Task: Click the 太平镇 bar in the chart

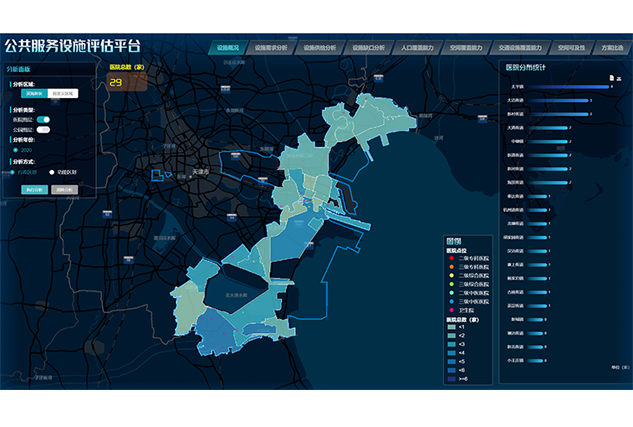Action: (x=568, y=88)
